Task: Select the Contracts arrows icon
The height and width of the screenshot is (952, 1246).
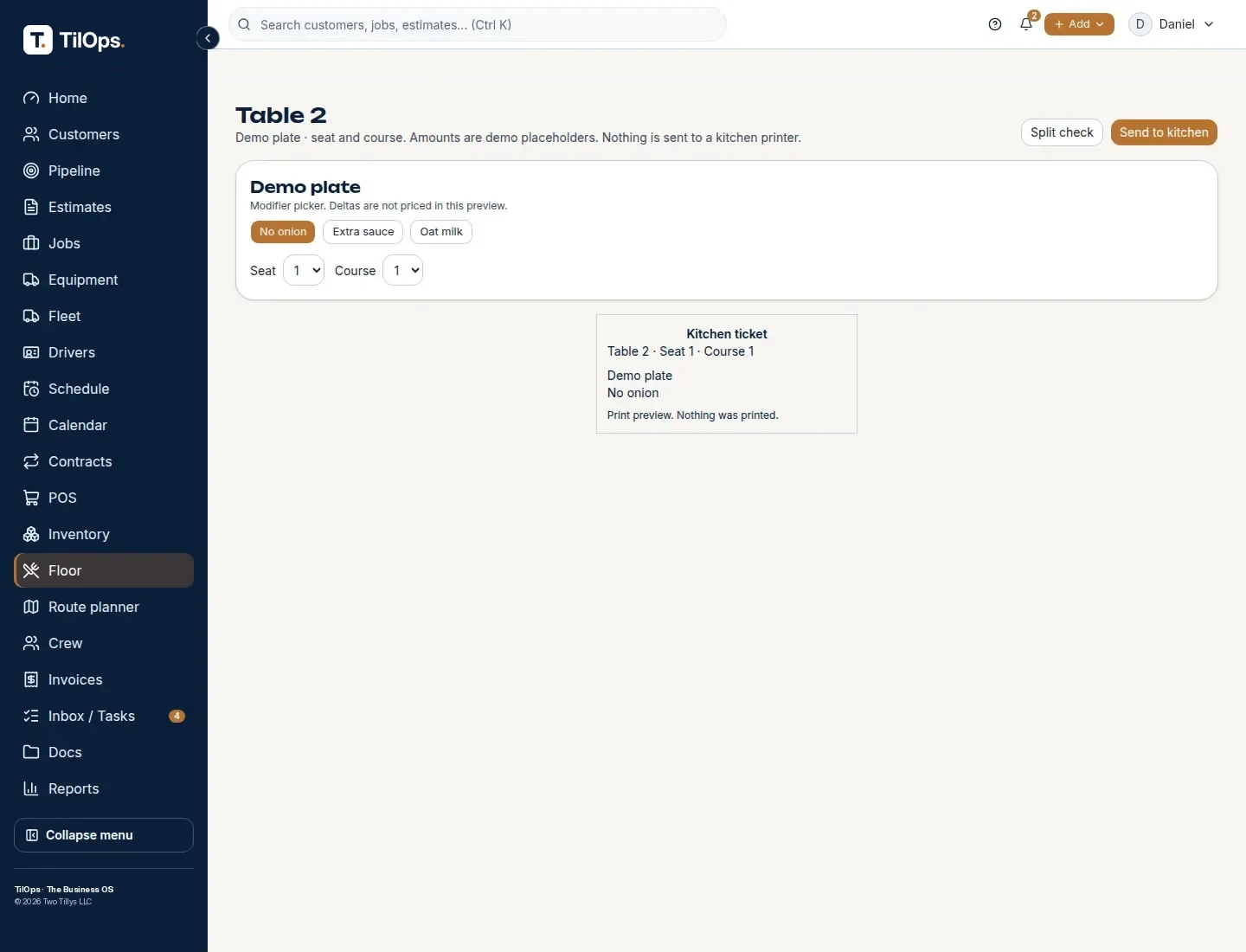Action: pyautogui.click(x=31, y=461)
